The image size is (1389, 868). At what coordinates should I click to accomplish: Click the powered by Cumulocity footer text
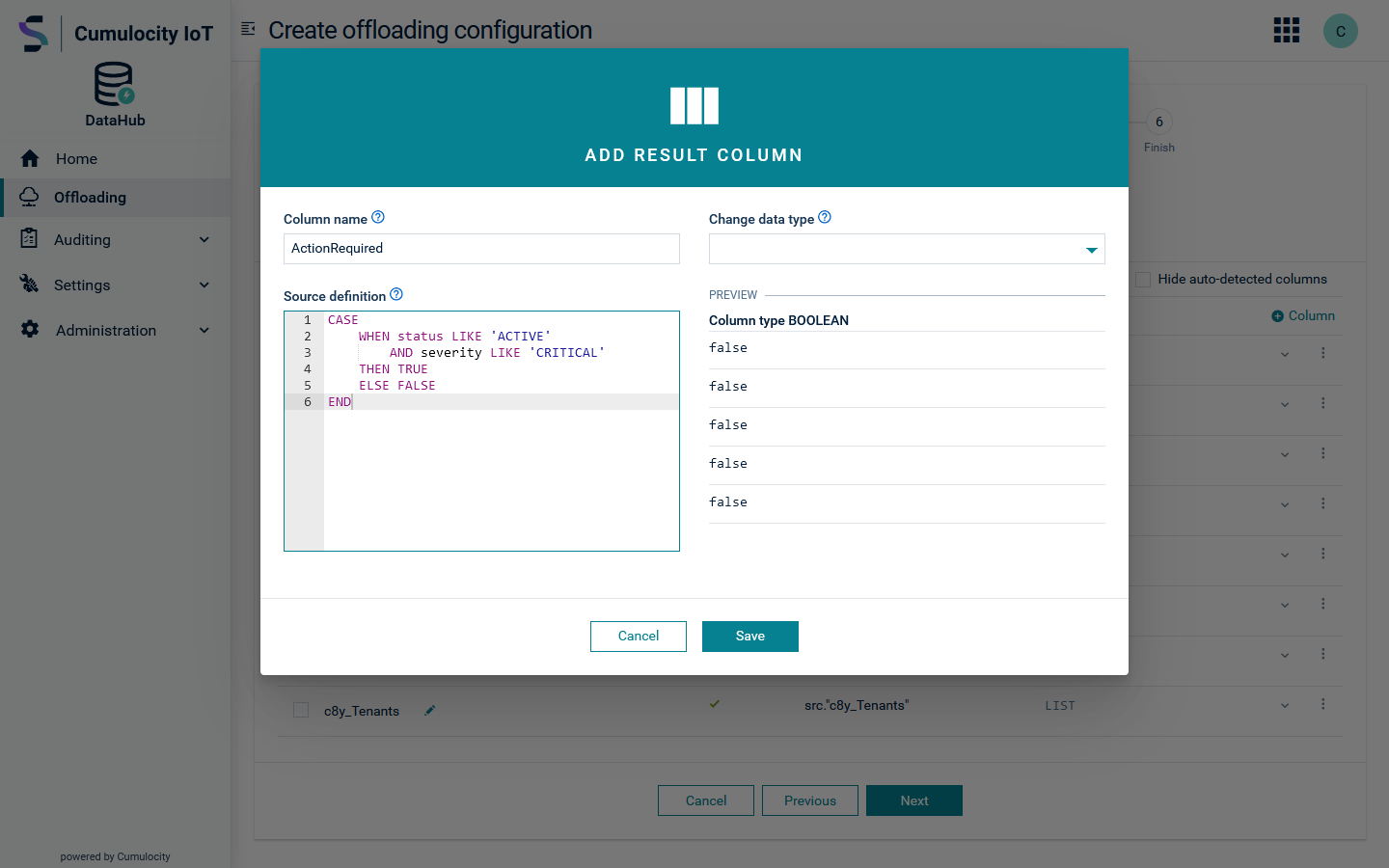point(115,856)
